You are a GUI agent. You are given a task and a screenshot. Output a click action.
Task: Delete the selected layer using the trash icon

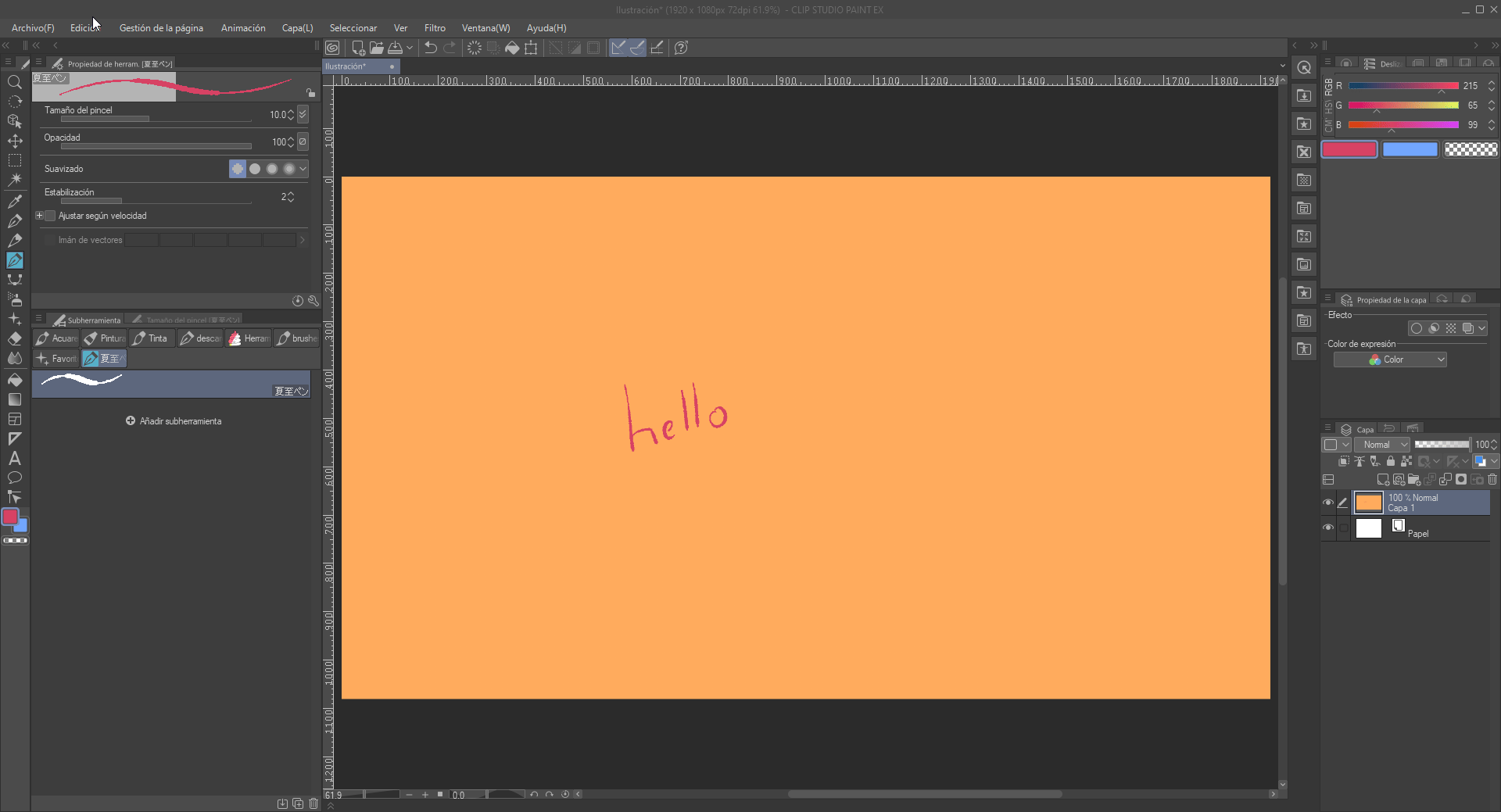click(1492, 479)
